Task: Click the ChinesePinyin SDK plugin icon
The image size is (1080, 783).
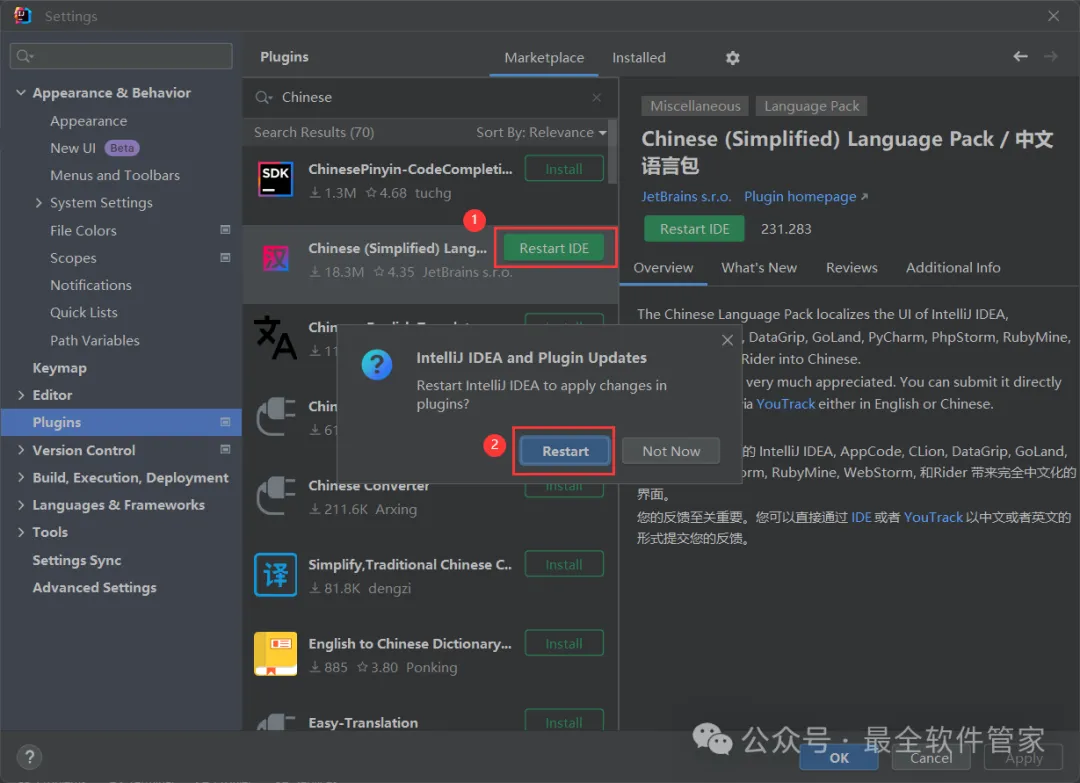Action: click(x=276, y=179)
